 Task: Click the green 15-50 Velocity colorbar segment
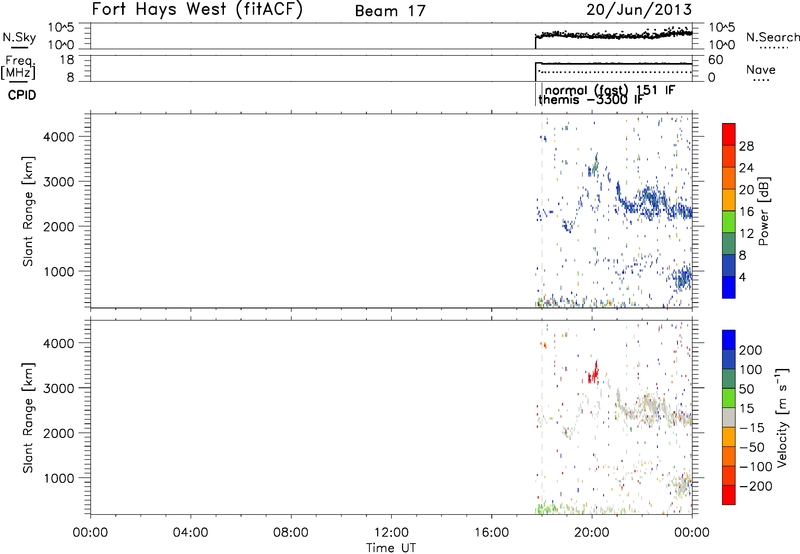point(729,398)
